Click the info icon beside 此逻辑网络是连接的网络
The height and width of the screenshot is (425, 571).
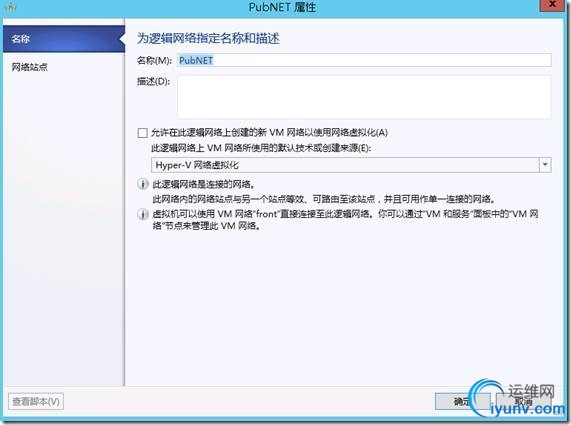[x=142, y=184]
